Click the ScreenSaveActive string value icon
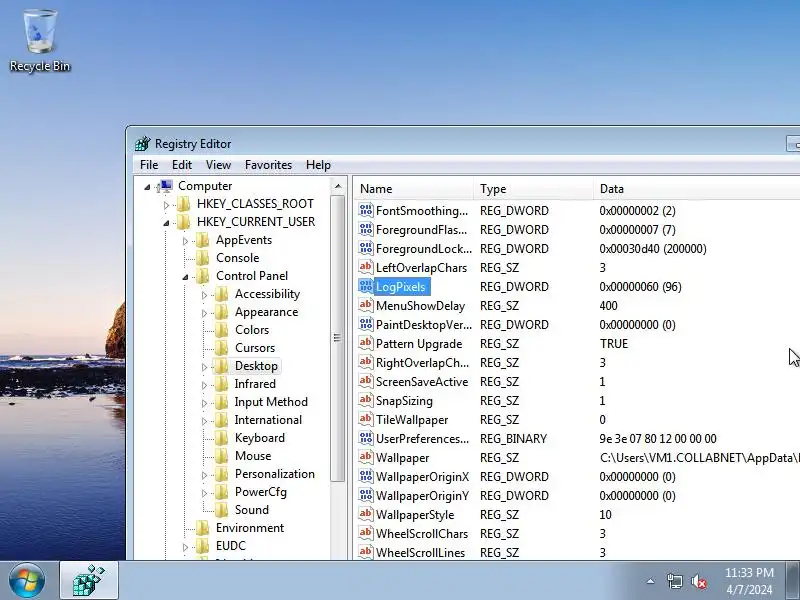 (x=366, y=382)
